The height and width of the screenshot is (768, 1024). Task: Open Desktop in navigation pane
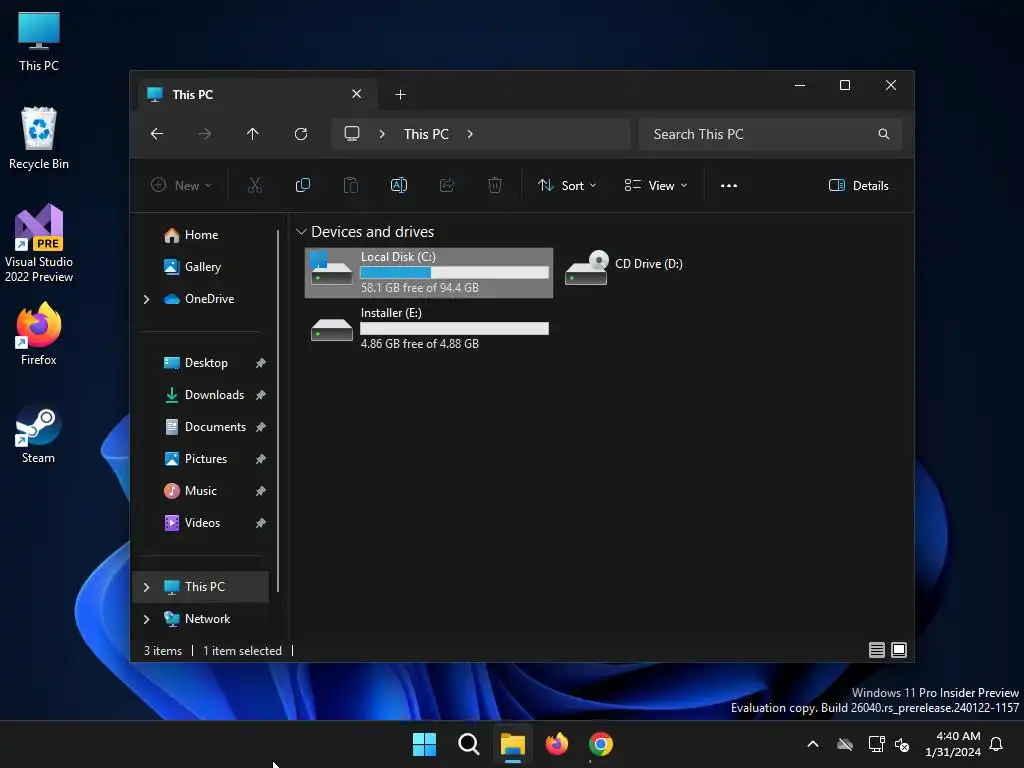[206, 363]
